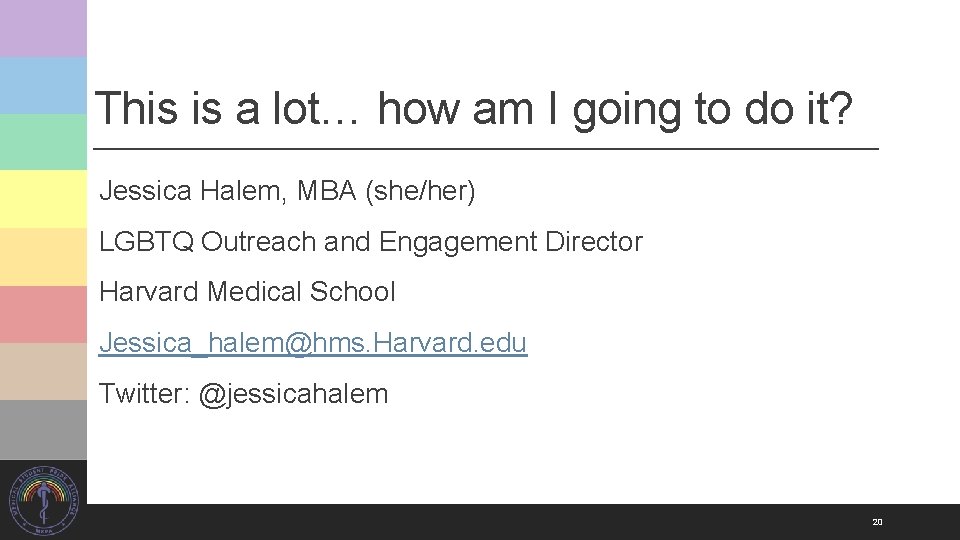Select the light orange color block
The height and width of the screenshot is (540, 960).
pyautogui.click(x=43, y=257)
